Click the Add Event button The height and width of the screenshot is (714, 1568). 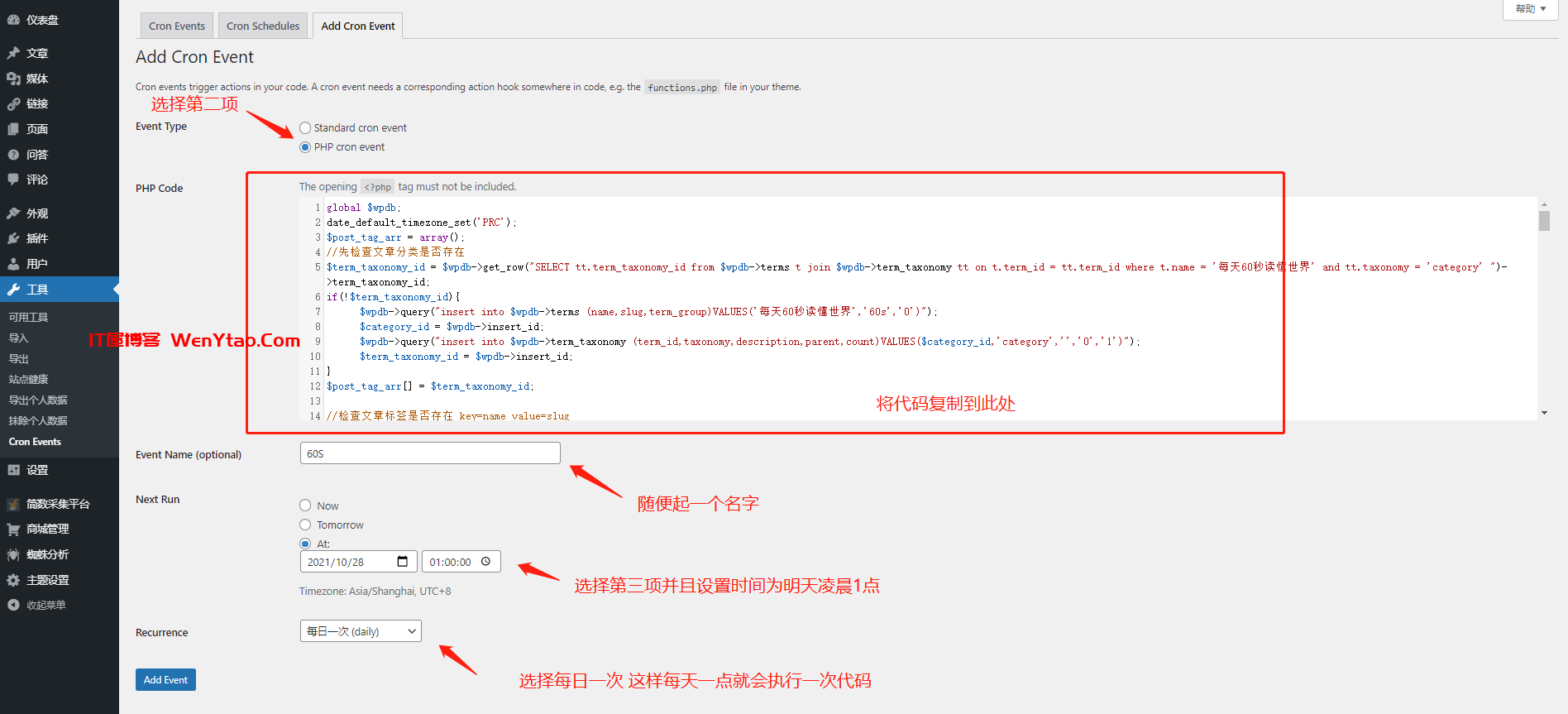pos(165,679)
